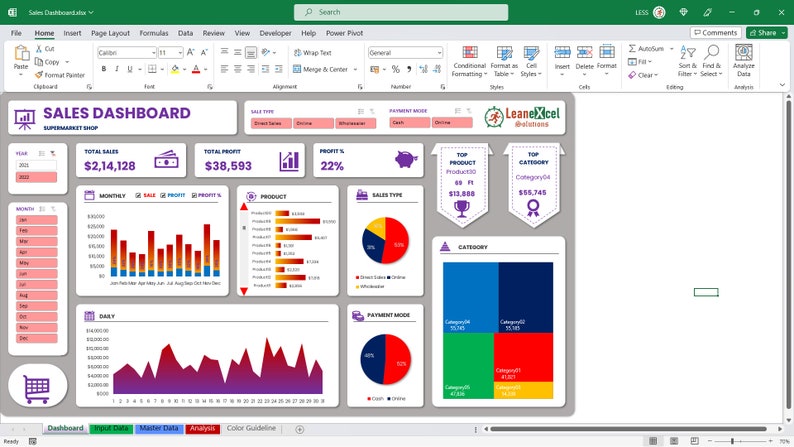Click Page Break Preview in status bar
This screenshot has height=447, width=794.
tap(694, 441)
